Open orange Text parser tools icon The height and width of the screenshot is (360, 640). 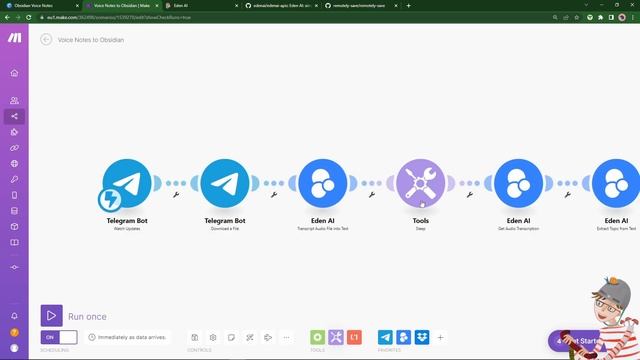pos(354,337)
